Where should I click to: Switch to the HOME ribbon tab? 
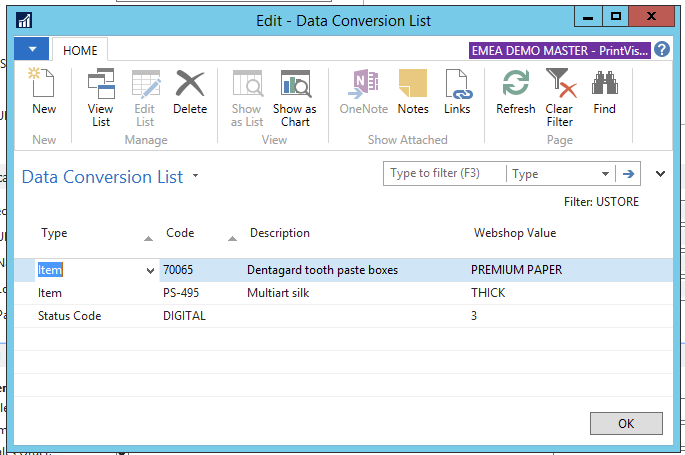coord(80,49)
